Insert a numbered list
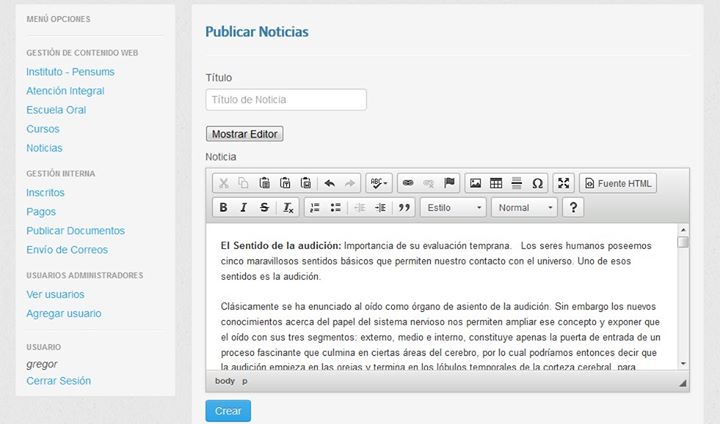 (x=315, y=208)
